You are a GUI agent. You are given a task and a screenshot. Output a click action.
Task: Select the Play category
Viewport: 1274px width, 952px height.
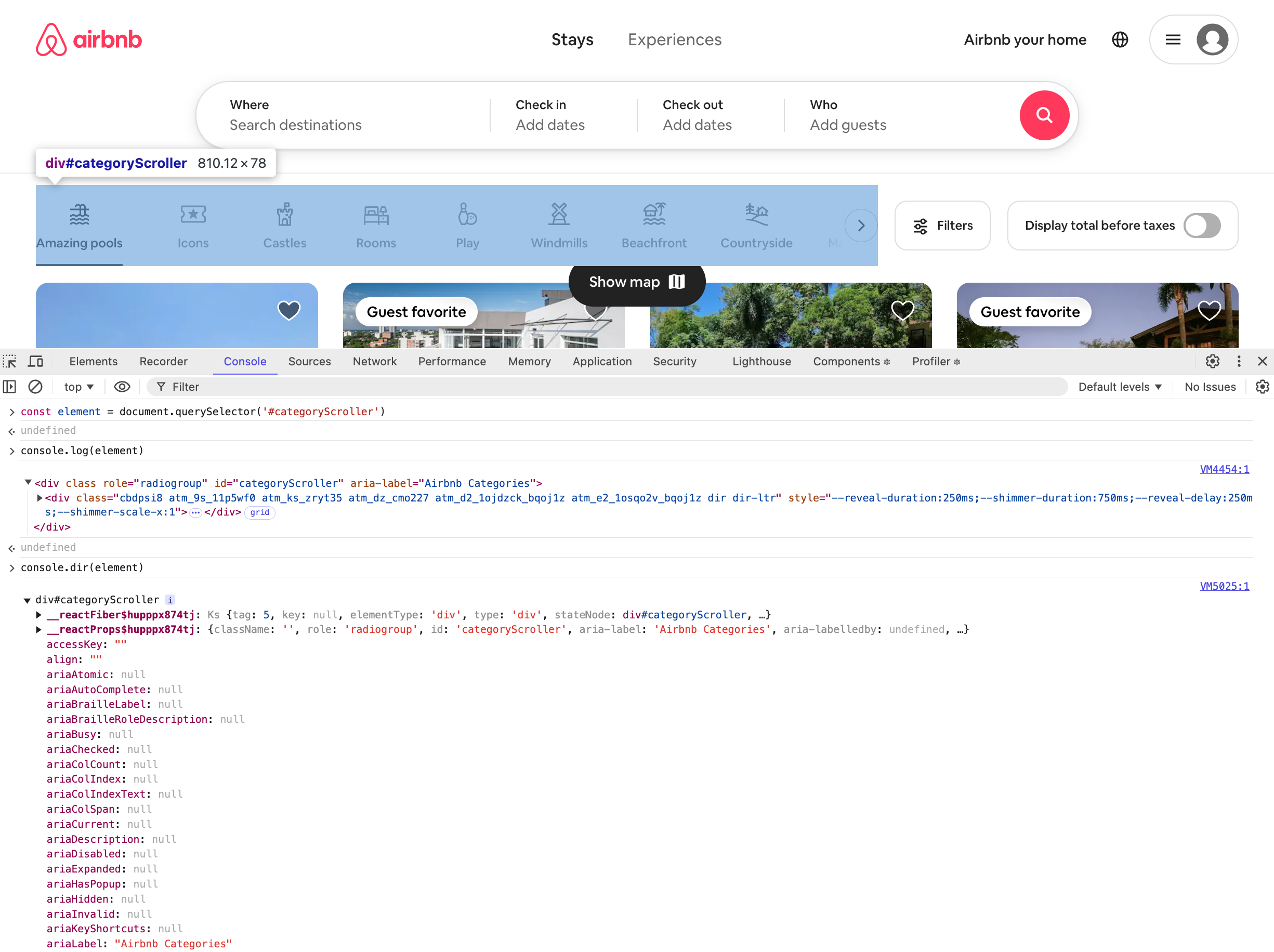467,226
